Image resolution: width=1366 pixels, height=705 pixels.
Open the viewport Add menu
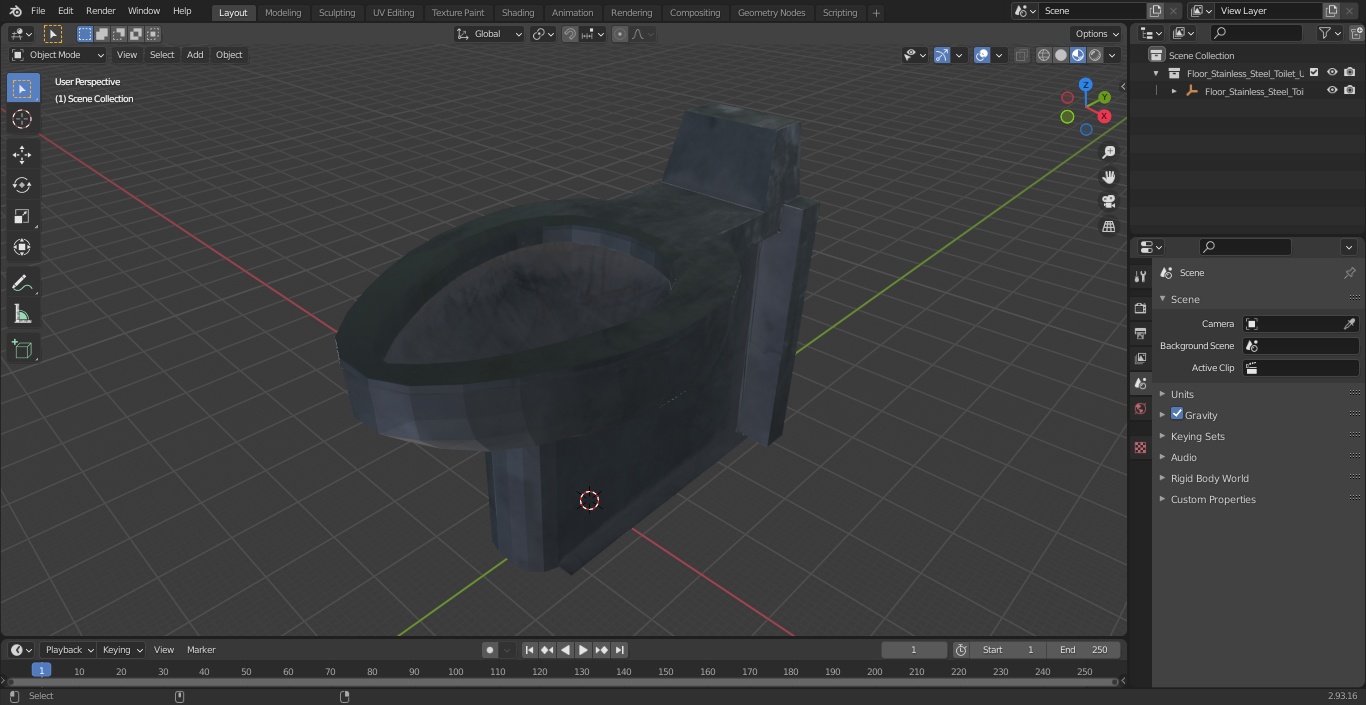195,55
